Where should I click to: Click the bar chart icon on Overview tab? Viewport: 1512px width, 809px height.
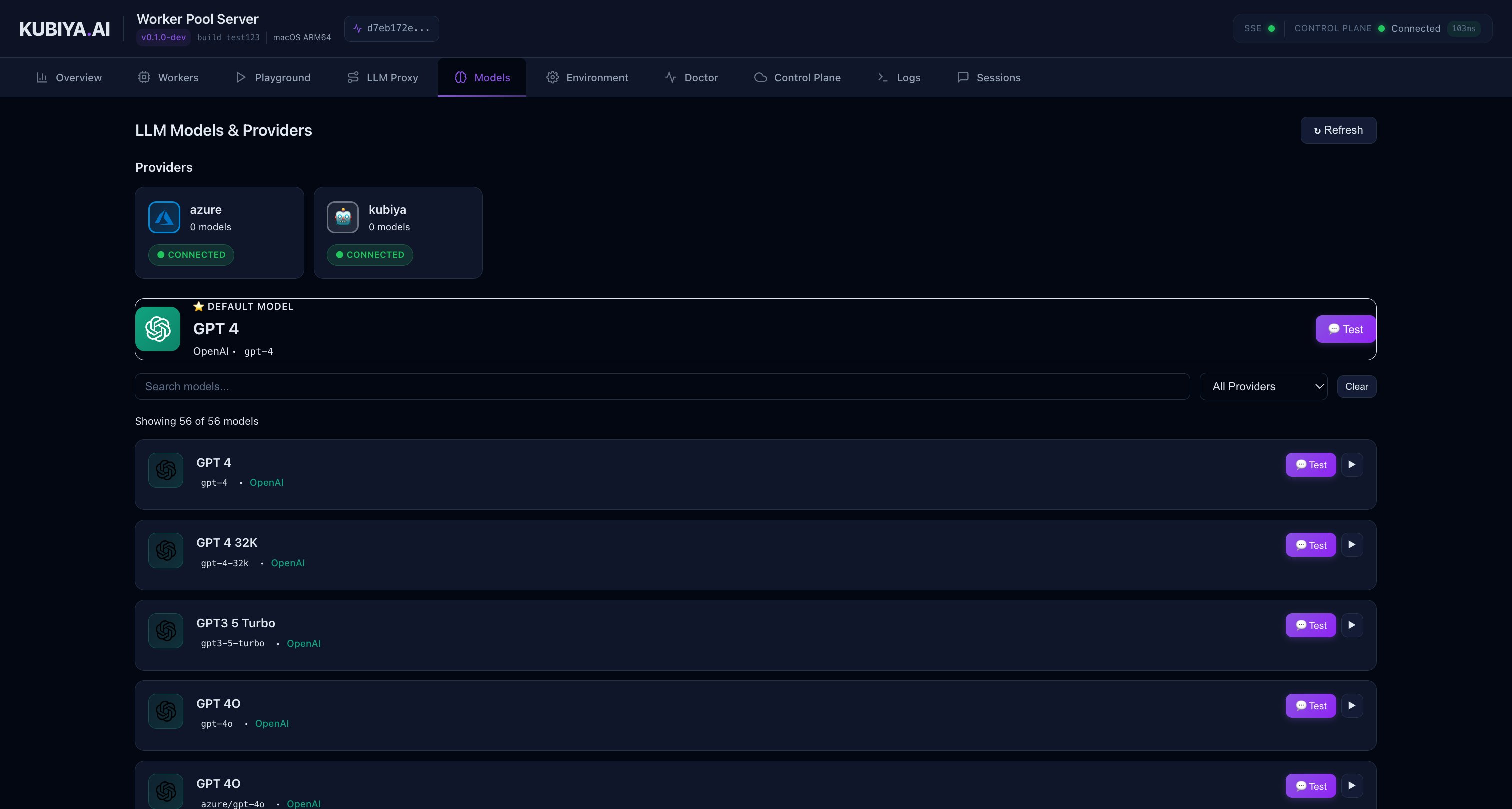pos(41,77)
